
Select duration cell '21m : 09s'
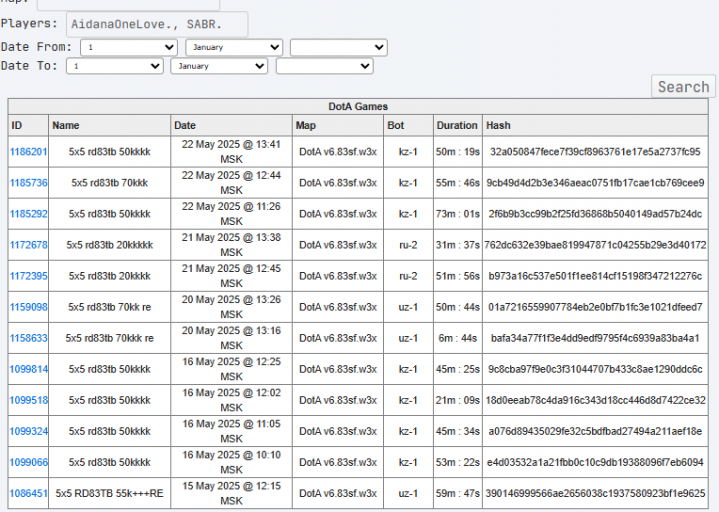tap(458, 400)
